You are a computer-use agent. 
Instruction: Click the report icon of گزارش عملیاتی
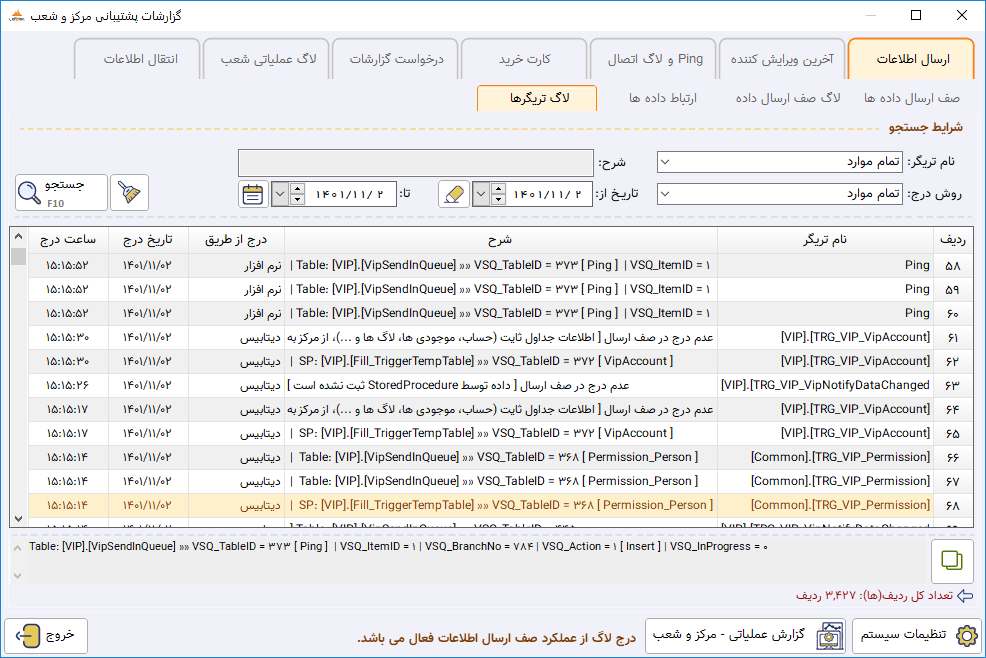[830, 636]
